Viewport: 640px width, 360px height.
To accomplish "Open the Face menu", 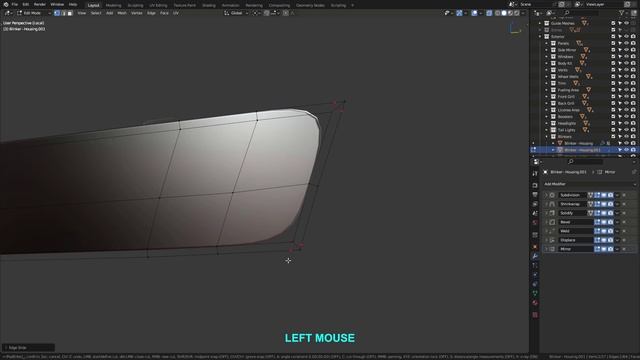I will (x=164, y=13).
